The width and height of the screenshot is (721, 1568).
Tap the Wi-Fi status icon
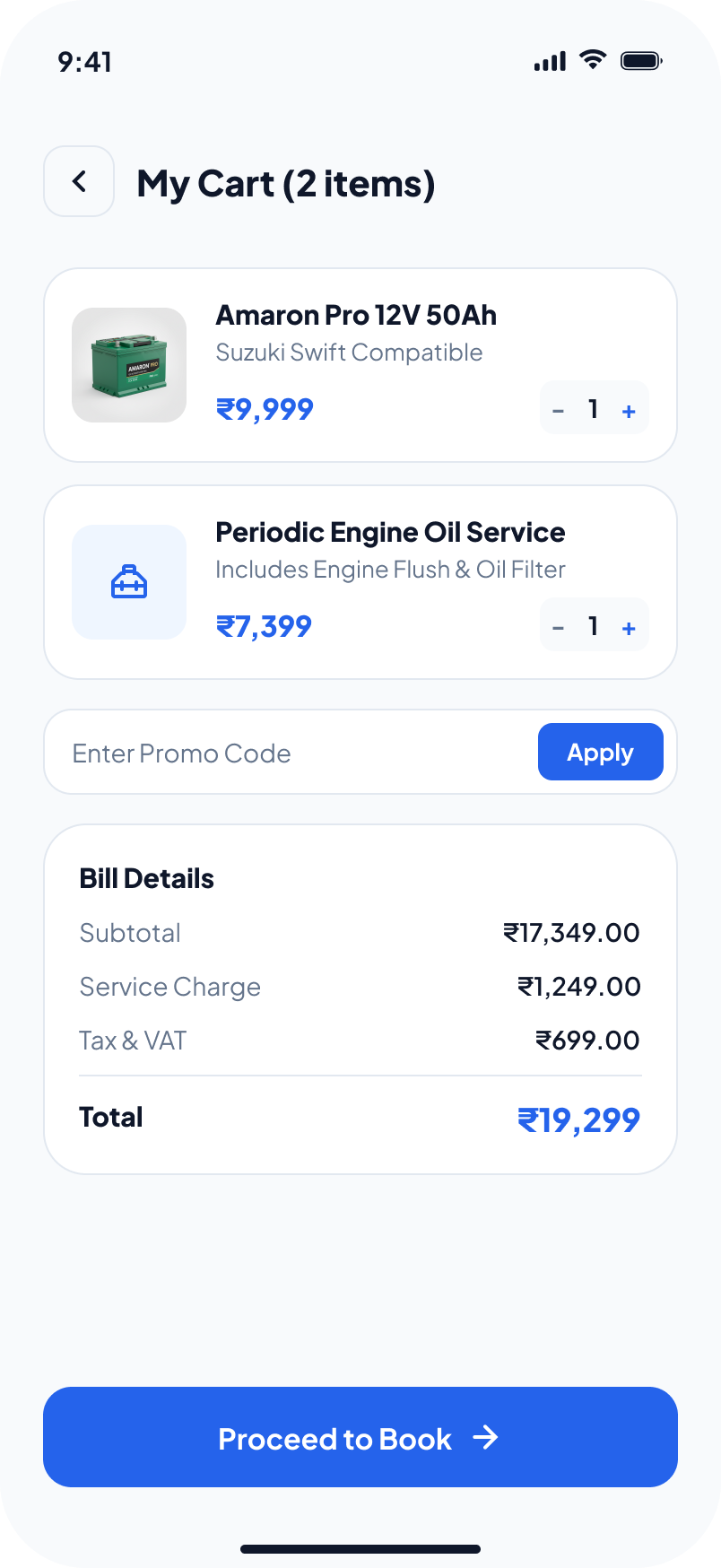(x=593, y=60)
